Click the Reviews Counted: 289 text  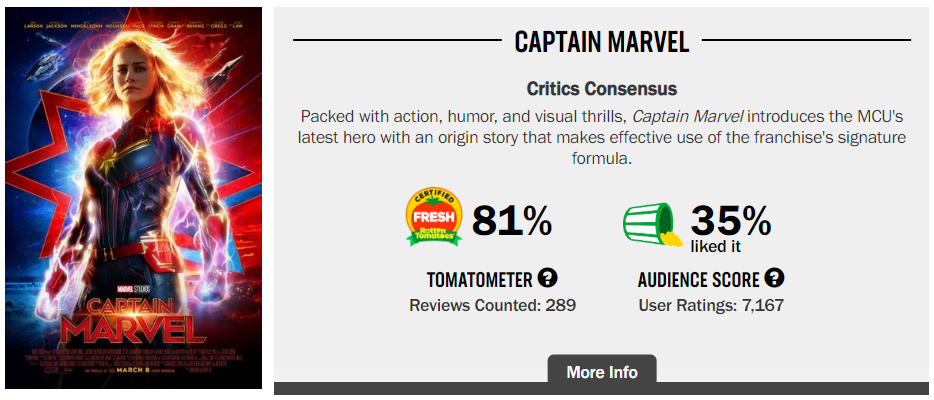[x=493, y=306]
